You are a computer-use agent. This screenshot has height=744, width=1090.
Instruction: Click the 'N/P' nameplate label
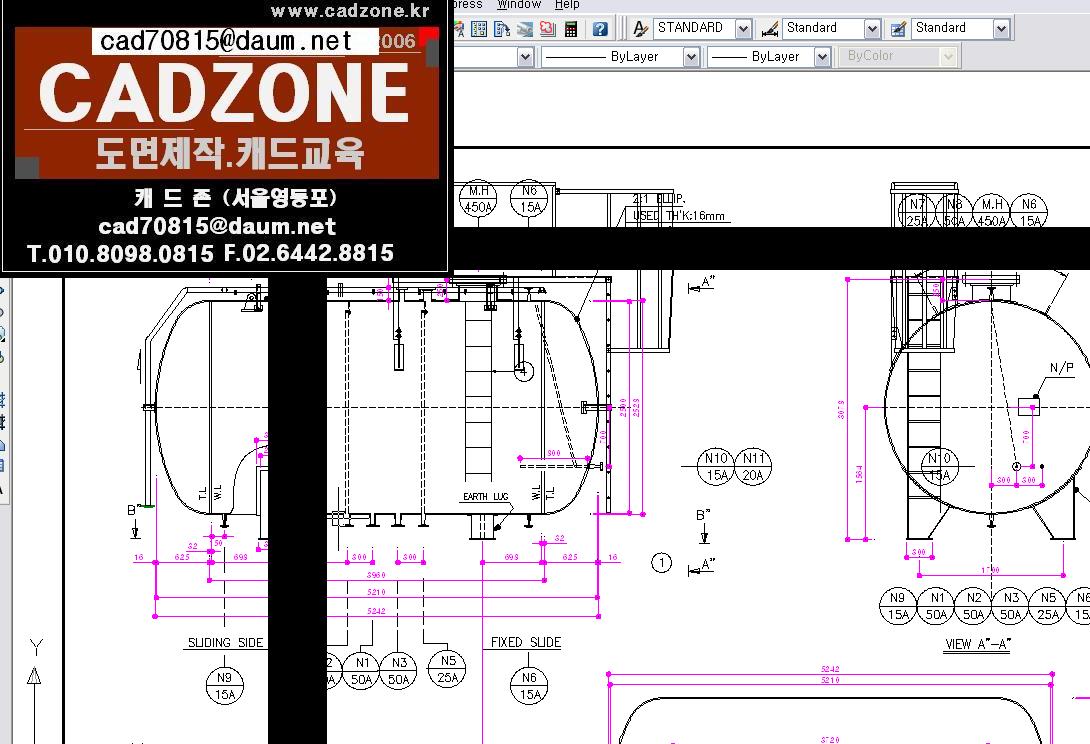point(1061,368)
